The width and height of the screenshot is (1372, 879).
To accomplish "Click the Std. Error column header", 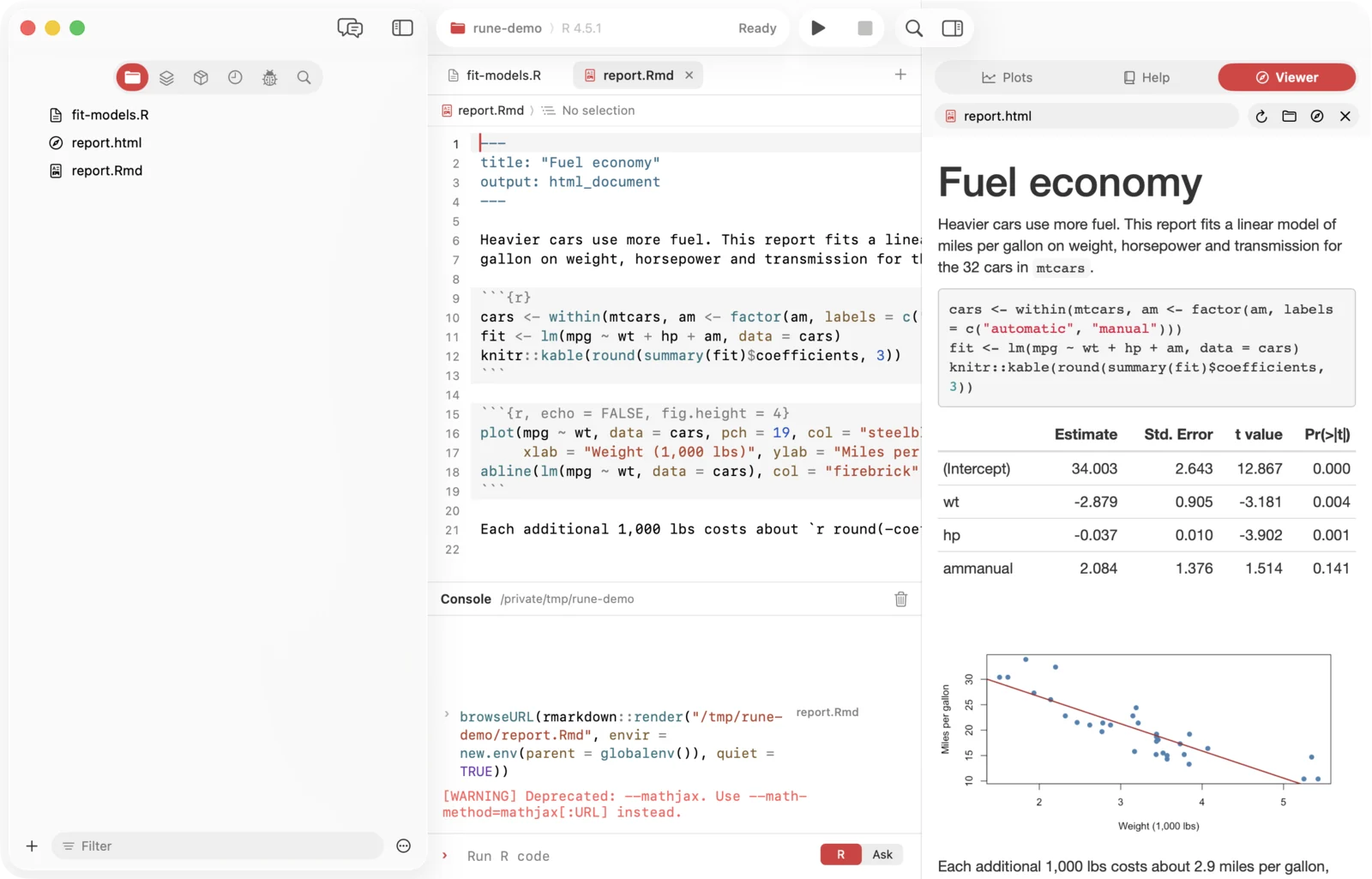I will pyautogui.click(x=1178, y=435).
